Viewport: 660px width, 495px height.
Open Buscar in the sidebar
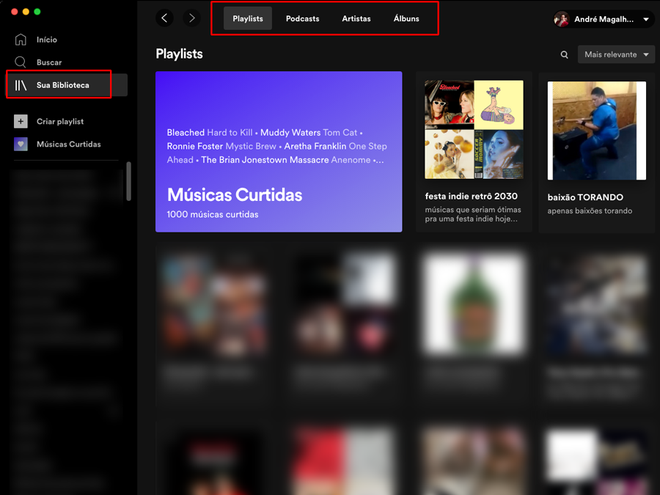point(49,62)
